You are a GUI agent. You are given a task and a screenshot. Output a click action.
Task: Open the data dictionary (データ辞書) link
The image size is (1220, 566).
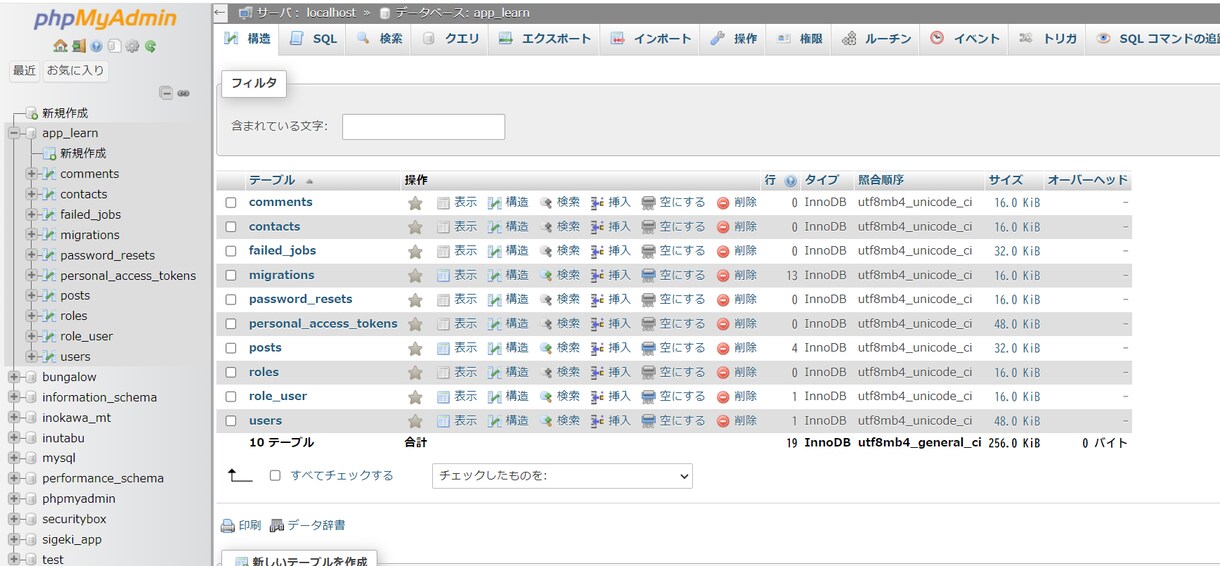click(x=308, y=525)
